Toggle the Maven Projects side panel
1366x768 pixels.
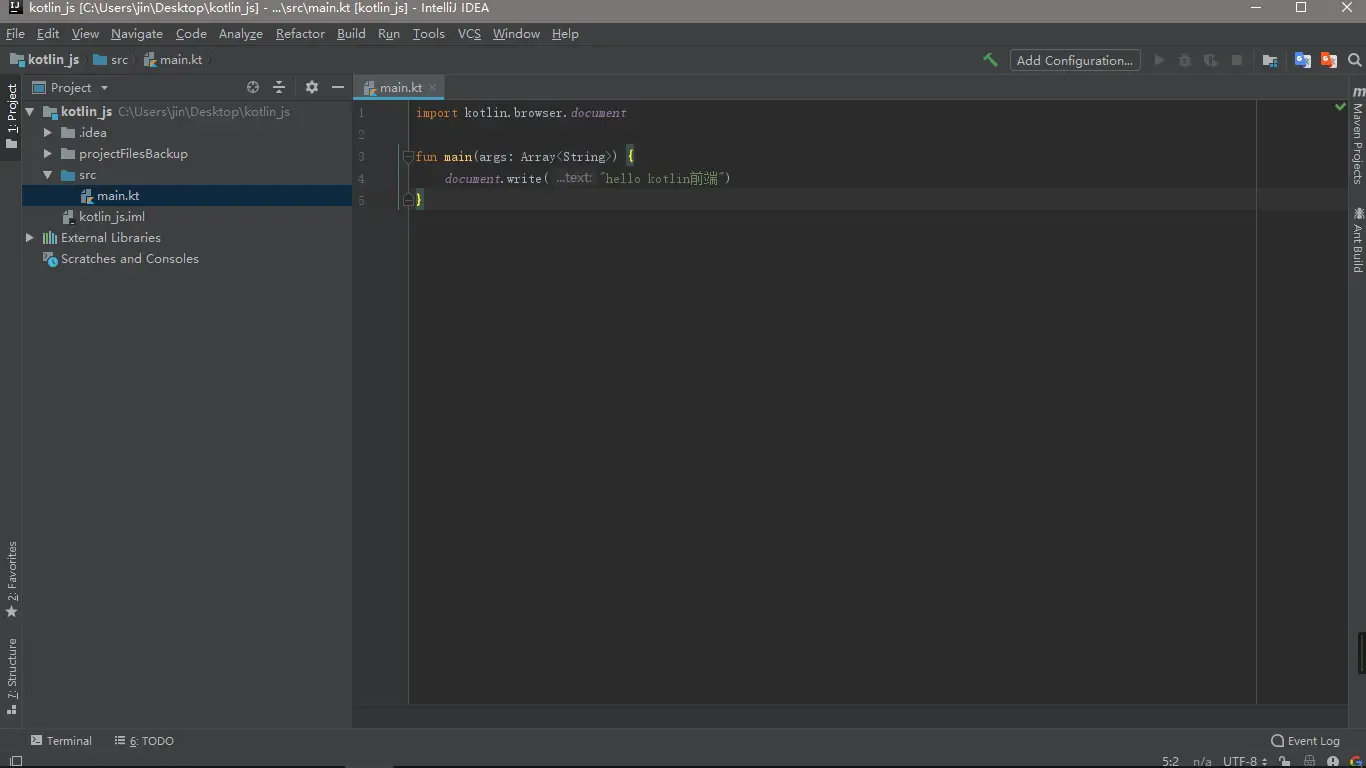(x=1357, y=135)
